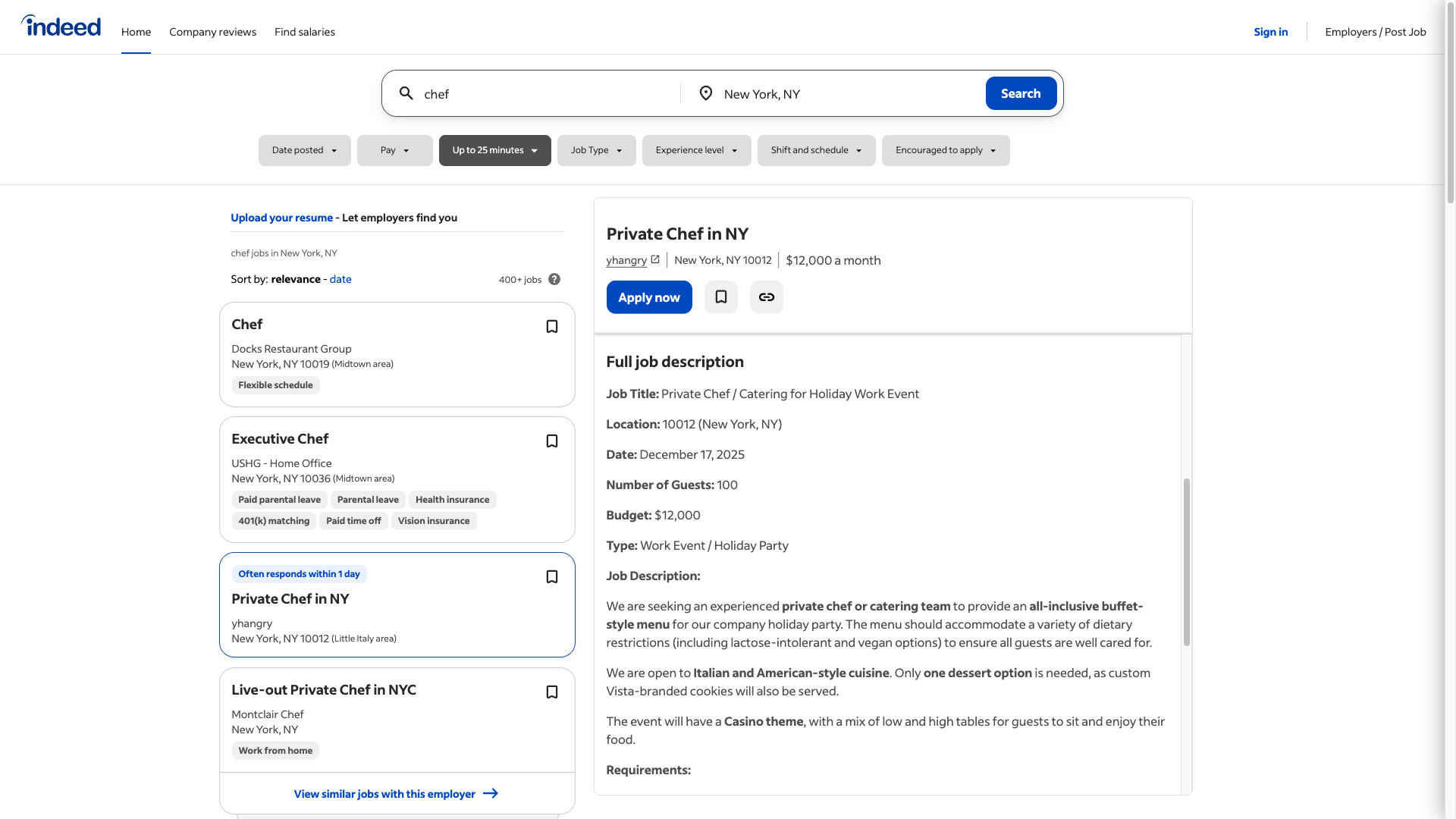The height and width of the screenshot is (819, 1456).
Task: Click the jobs count help question mark icon
Action: point(554,279)
